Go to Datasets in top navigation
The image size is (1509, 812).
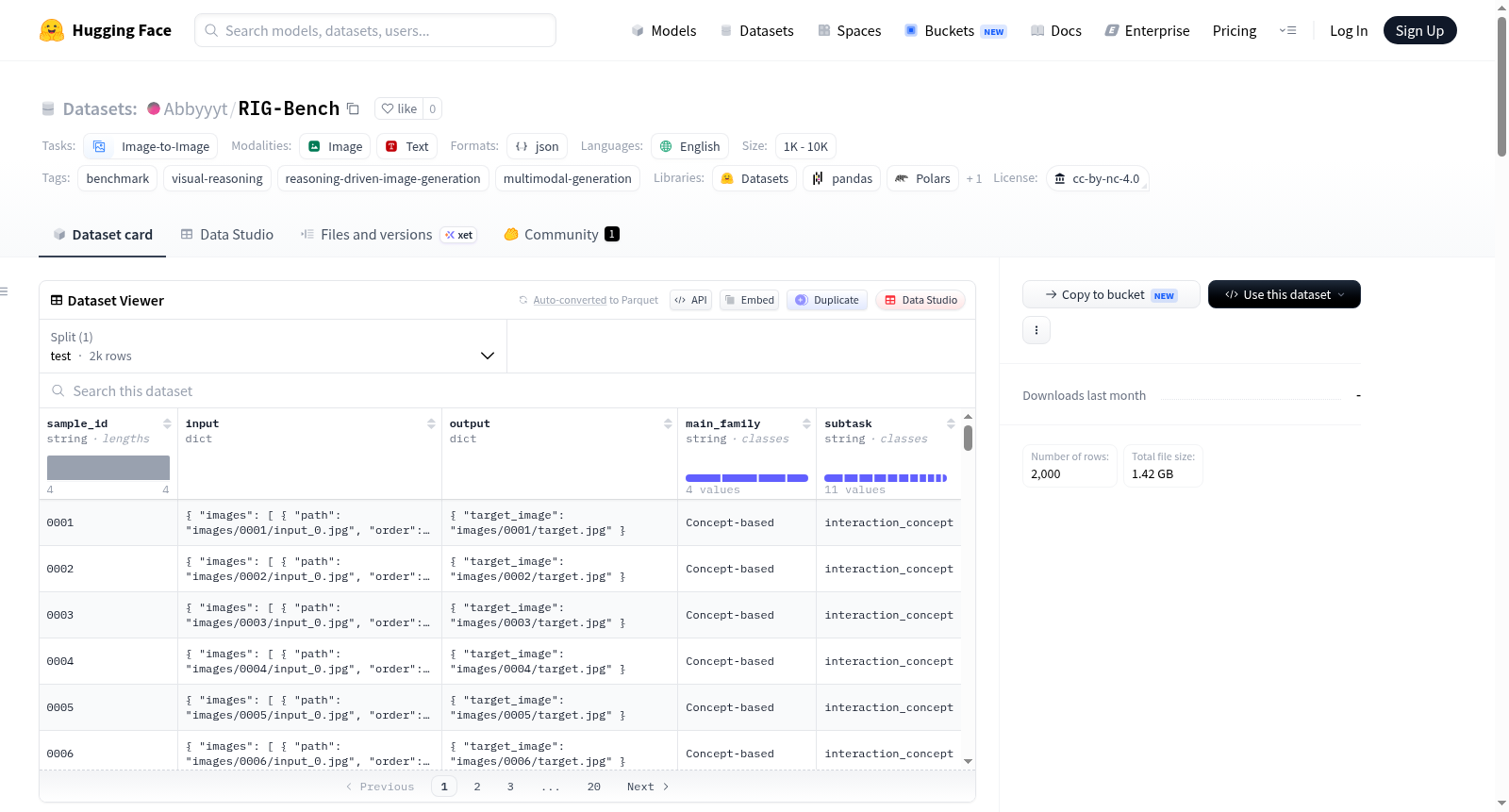pos(756,31)
